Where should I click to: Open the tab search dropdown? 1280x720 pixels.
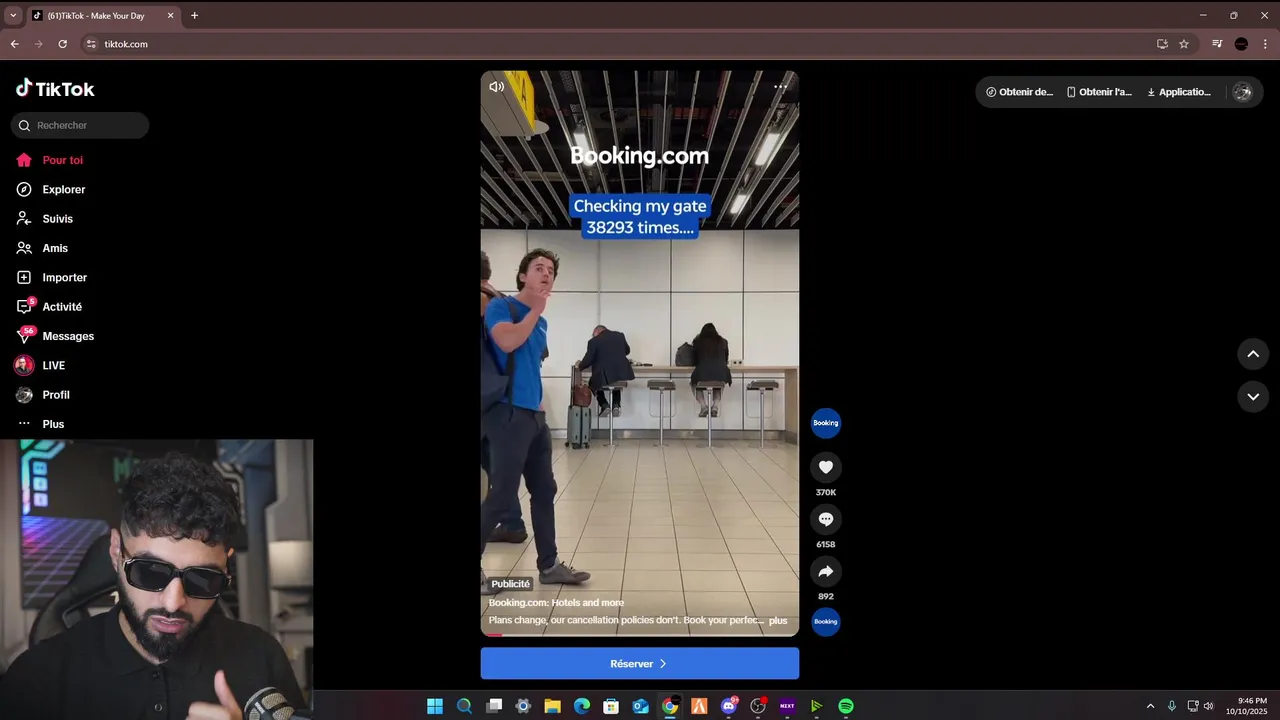(13, 15)
